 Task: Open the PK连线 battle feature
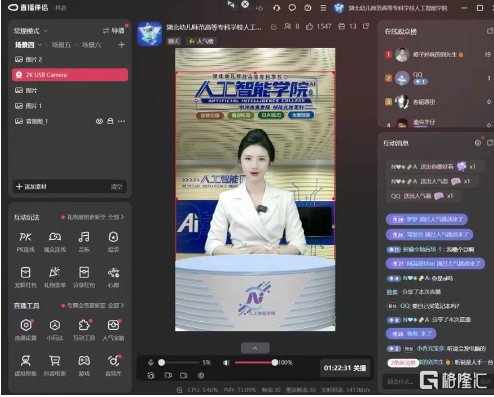coord(26,242)
